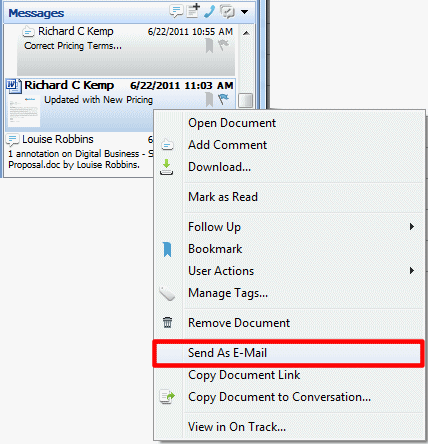
Task: Select Send As E-Mail menu entry
Action: point(288,353)
